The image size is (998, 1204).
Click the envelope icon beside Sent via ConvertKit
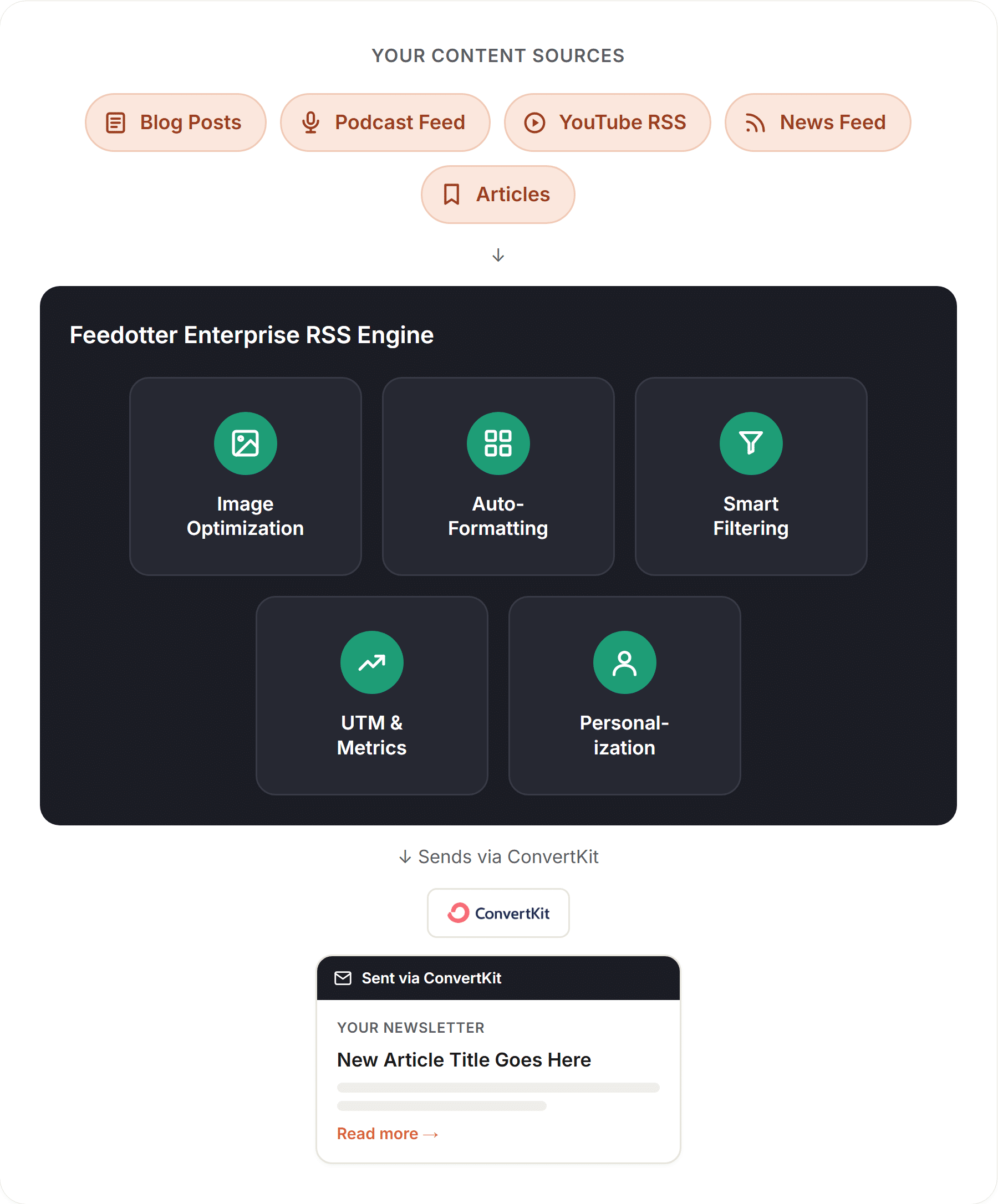[343, 978]
